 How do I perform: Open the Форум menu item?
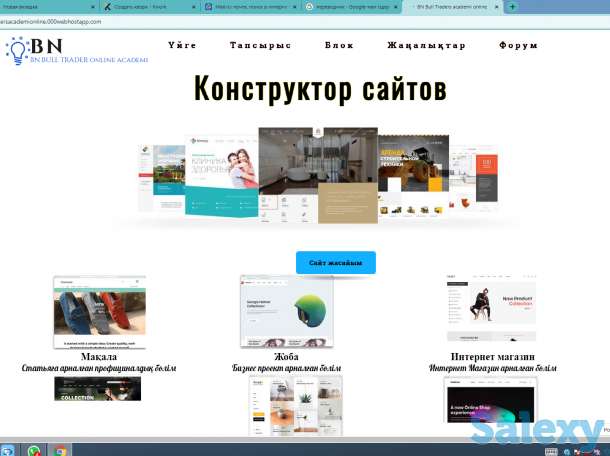tap(519, 45)
